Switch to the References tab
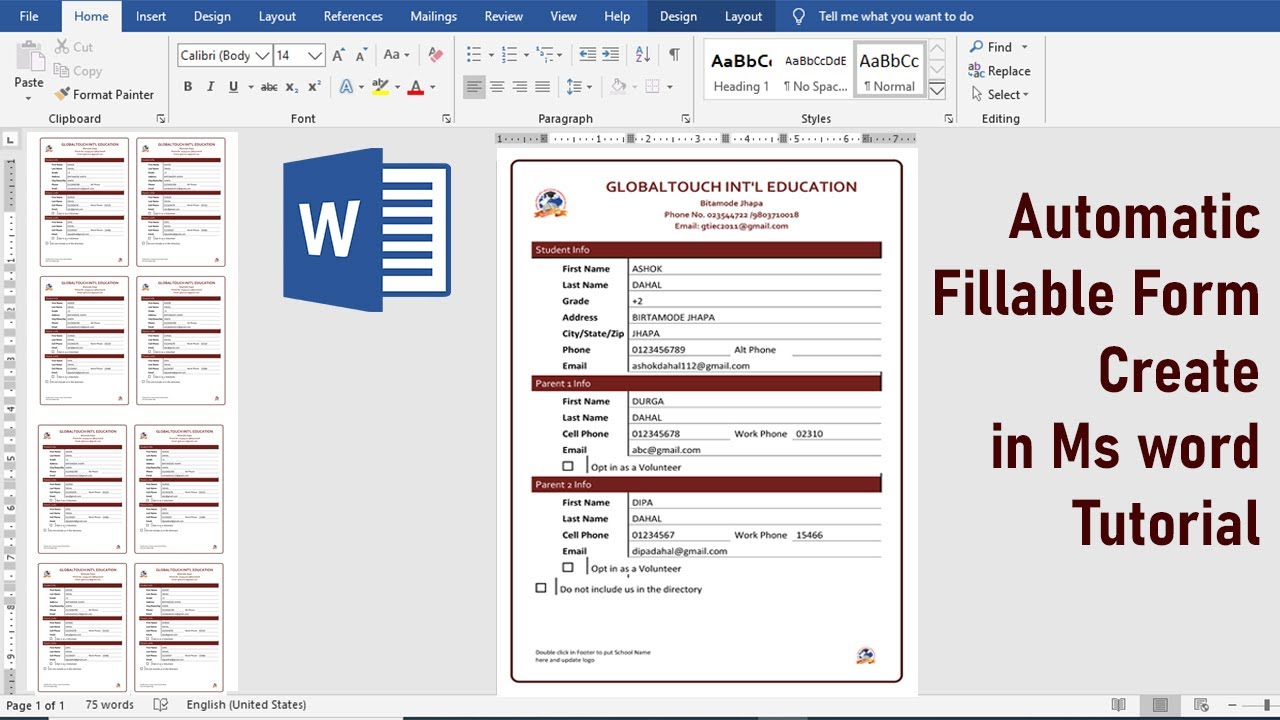This screenshot has width=1280, height=720. pyautogui.click(x=353, y=16)
